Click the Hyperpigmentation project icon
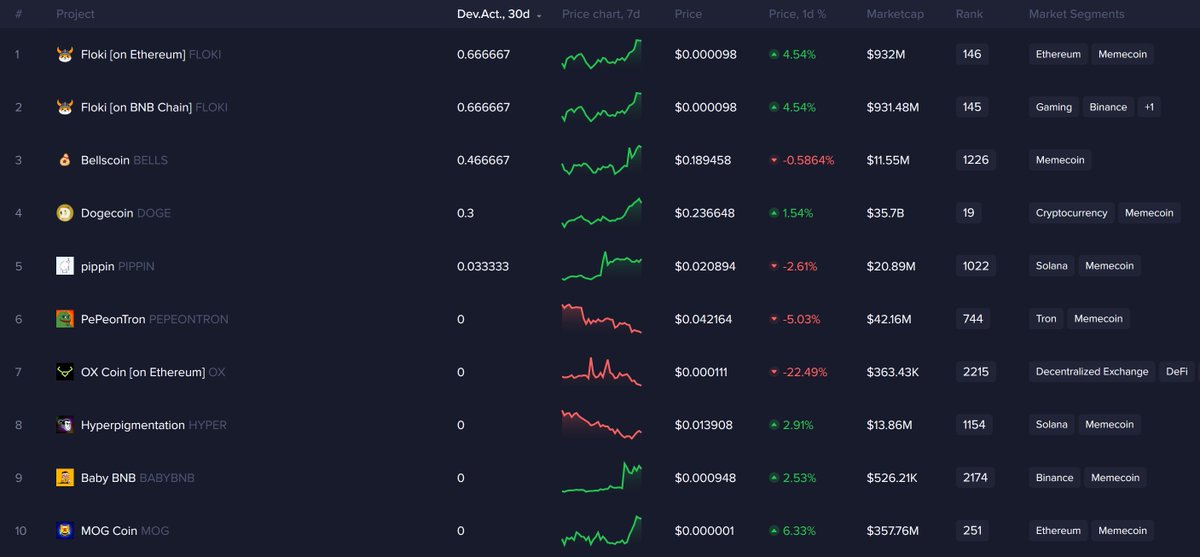Screen dimensions: 1200x557 [x=65, y=425]
